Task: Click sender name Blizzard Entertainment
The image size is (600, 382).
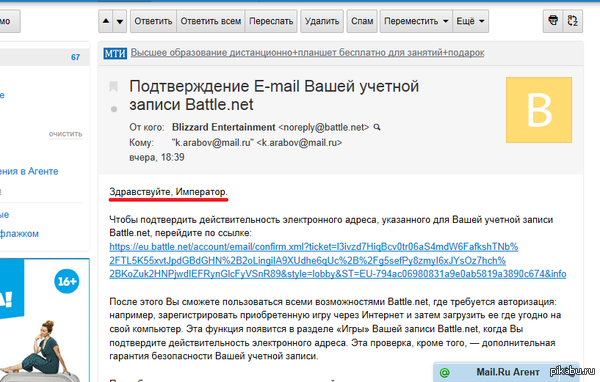Action: [x=223, y=127]
